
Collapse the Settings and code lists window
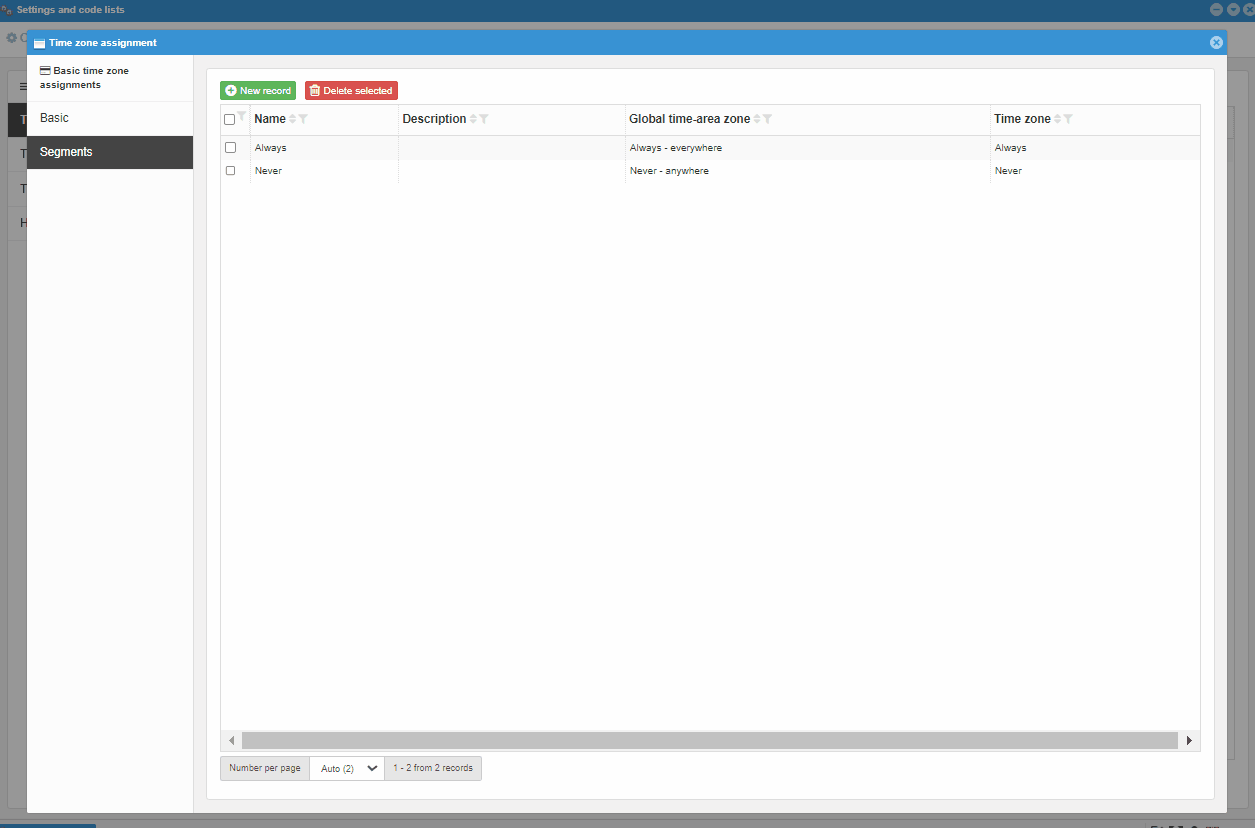(1234, 9)
